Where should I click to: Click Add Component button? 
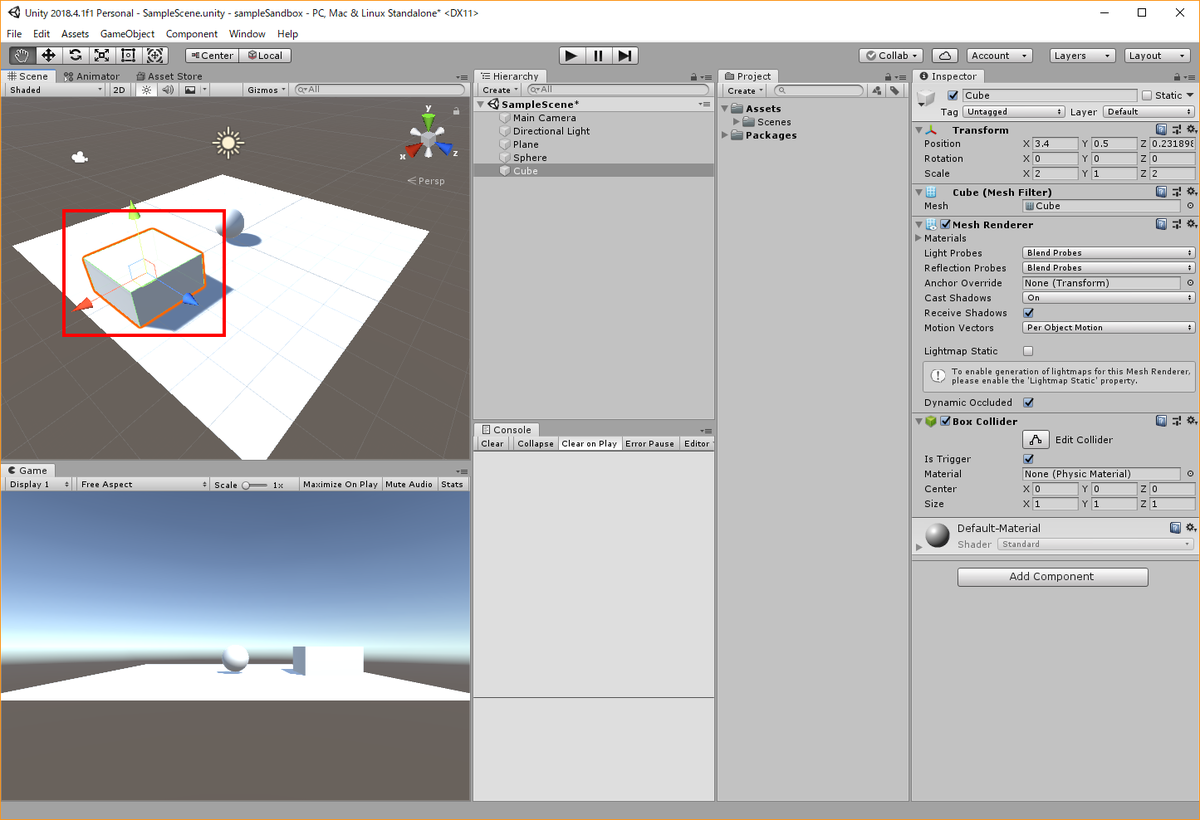click(1052, 577)
